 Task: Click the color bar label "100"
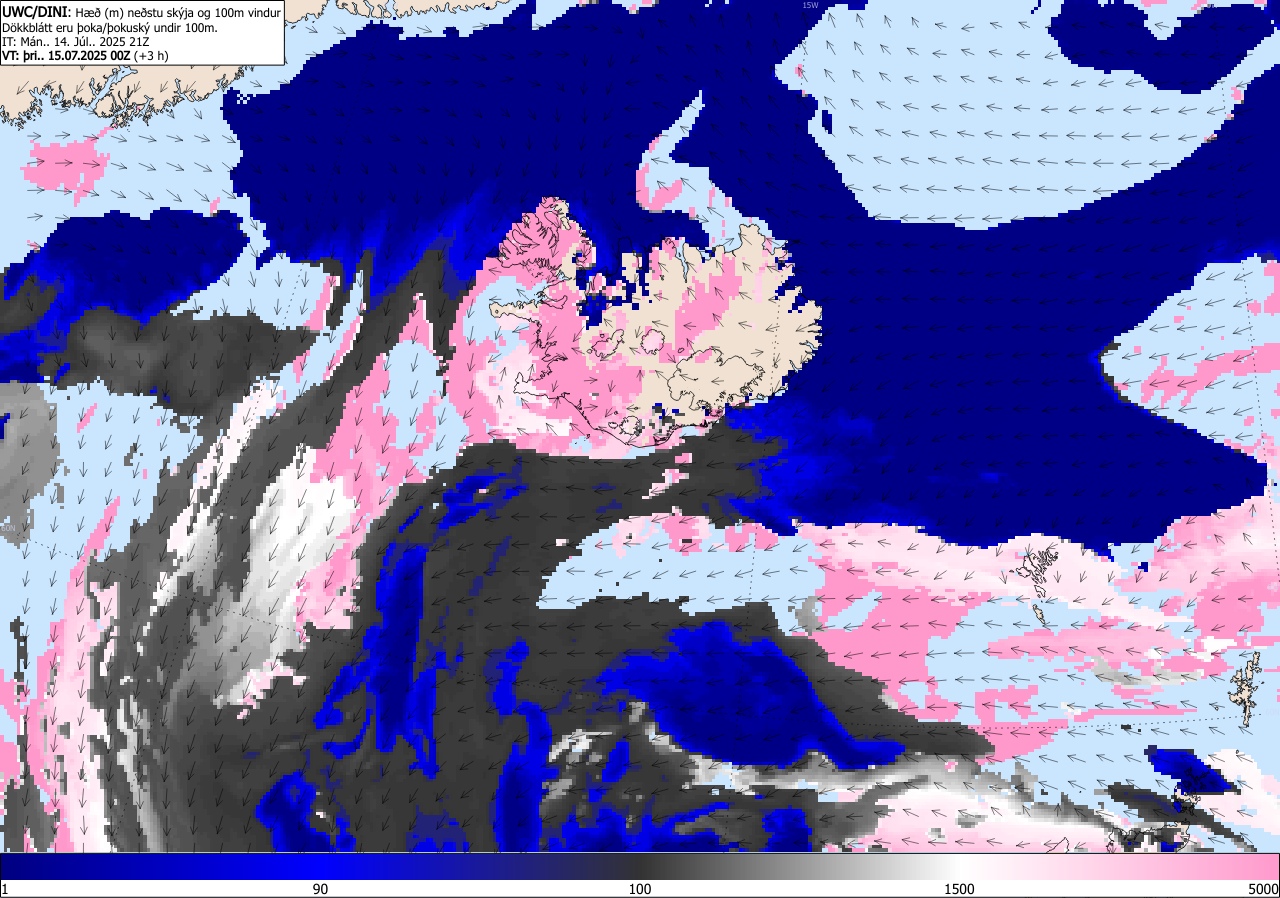(x=640, y=889)
